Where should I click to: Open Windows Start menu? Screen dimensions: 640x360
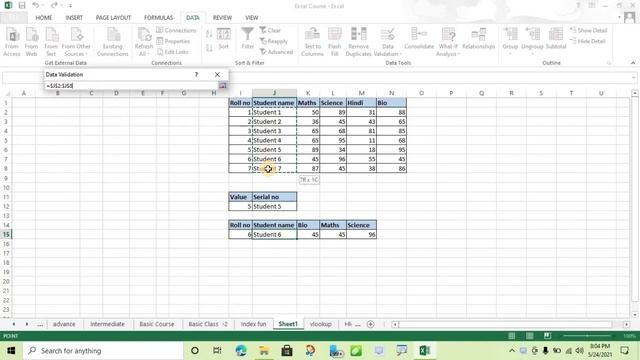tap(11, 351)
